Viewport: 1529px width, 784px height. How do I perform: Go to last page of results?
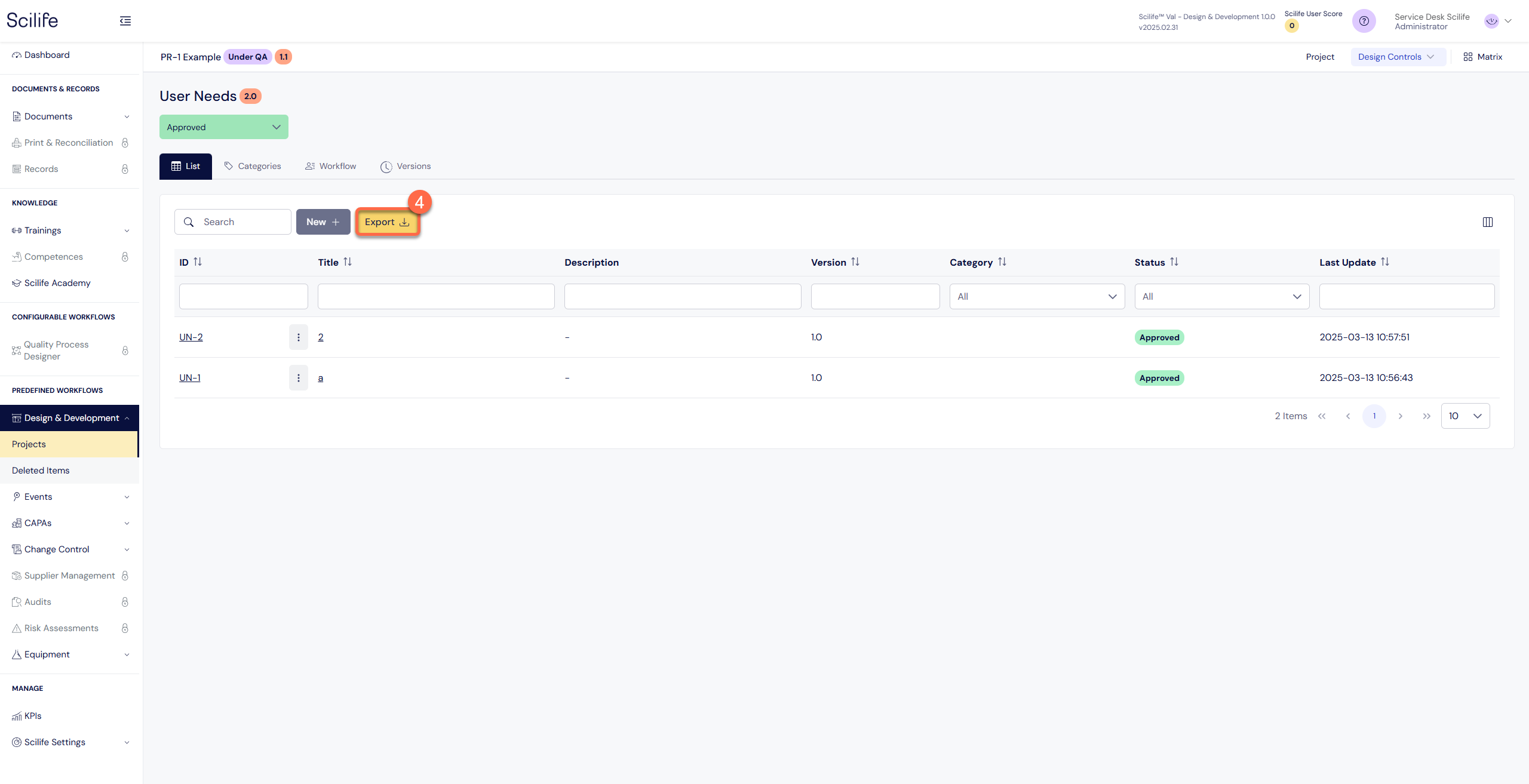pos(1427,416)
